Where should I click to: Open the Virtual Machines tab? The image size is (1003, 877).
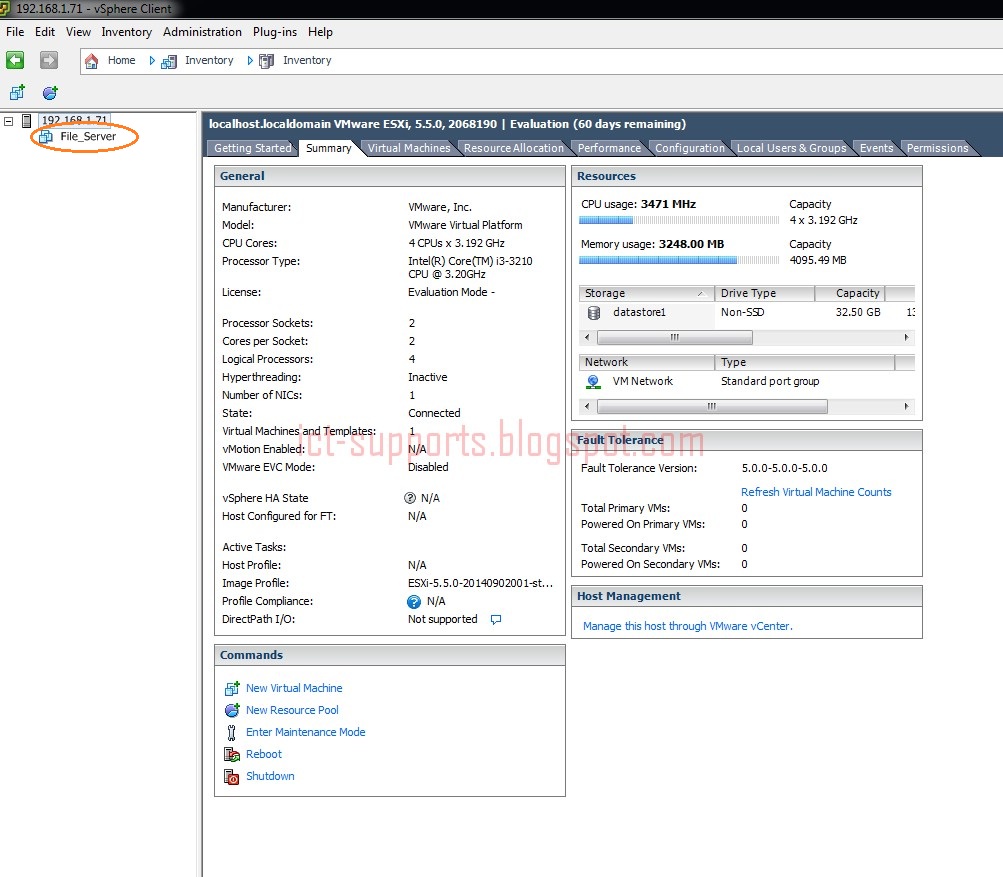[409, 148]
